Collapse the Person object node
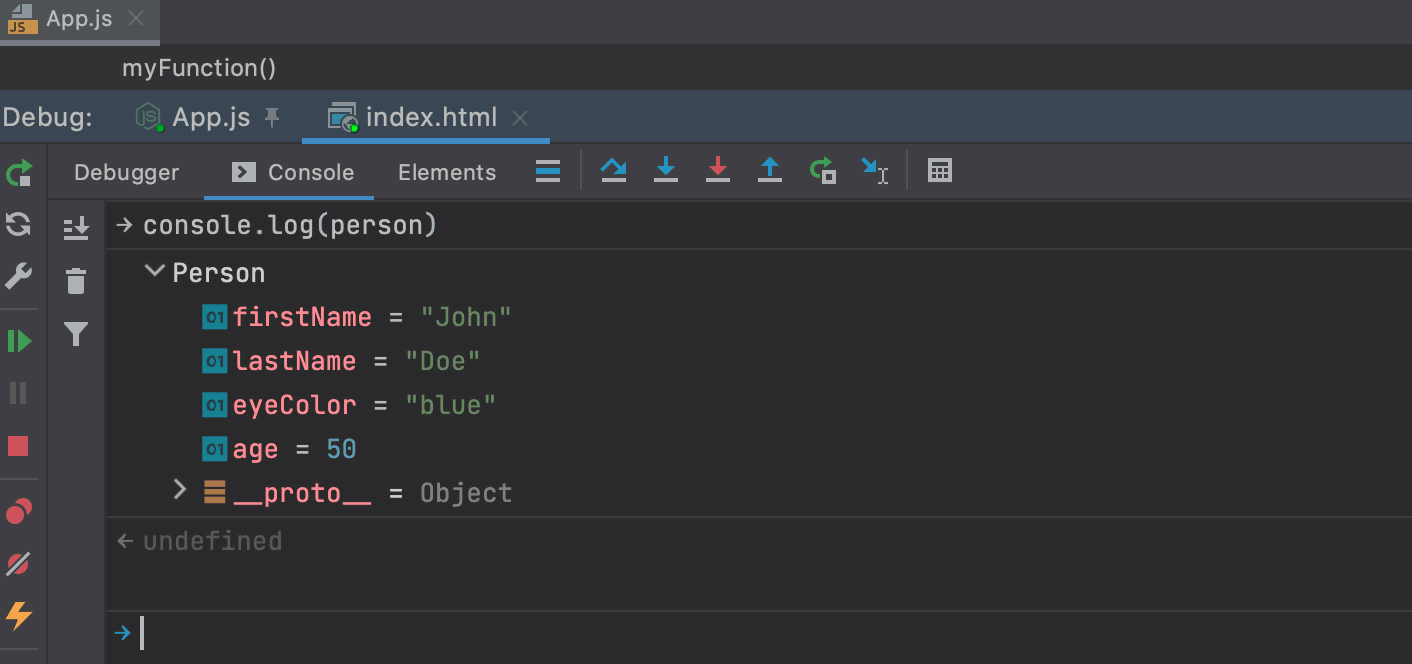Screen dimensions: 1412x664 155,271
